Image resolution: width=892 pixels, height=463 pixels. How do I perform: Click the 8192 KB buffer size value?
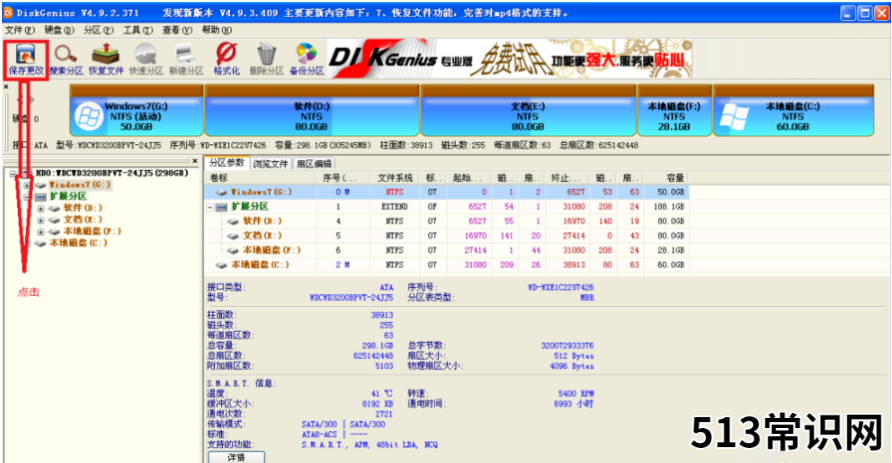tap(378, 404)
